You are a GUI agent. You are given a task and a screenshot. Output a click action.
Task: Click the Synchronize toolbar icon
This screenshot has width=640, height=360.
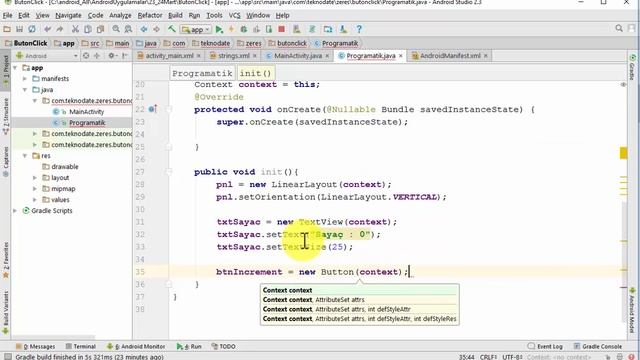[x=31, y=29]
